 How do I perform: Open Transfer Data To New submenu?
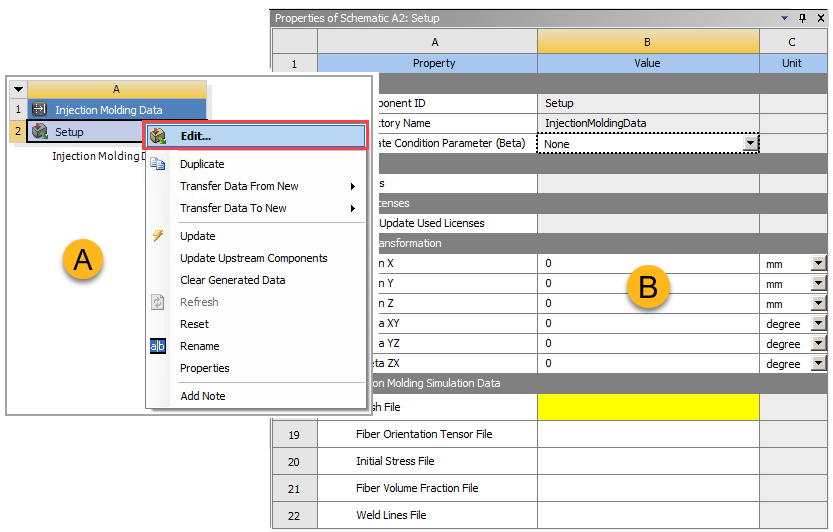(256, 208)
